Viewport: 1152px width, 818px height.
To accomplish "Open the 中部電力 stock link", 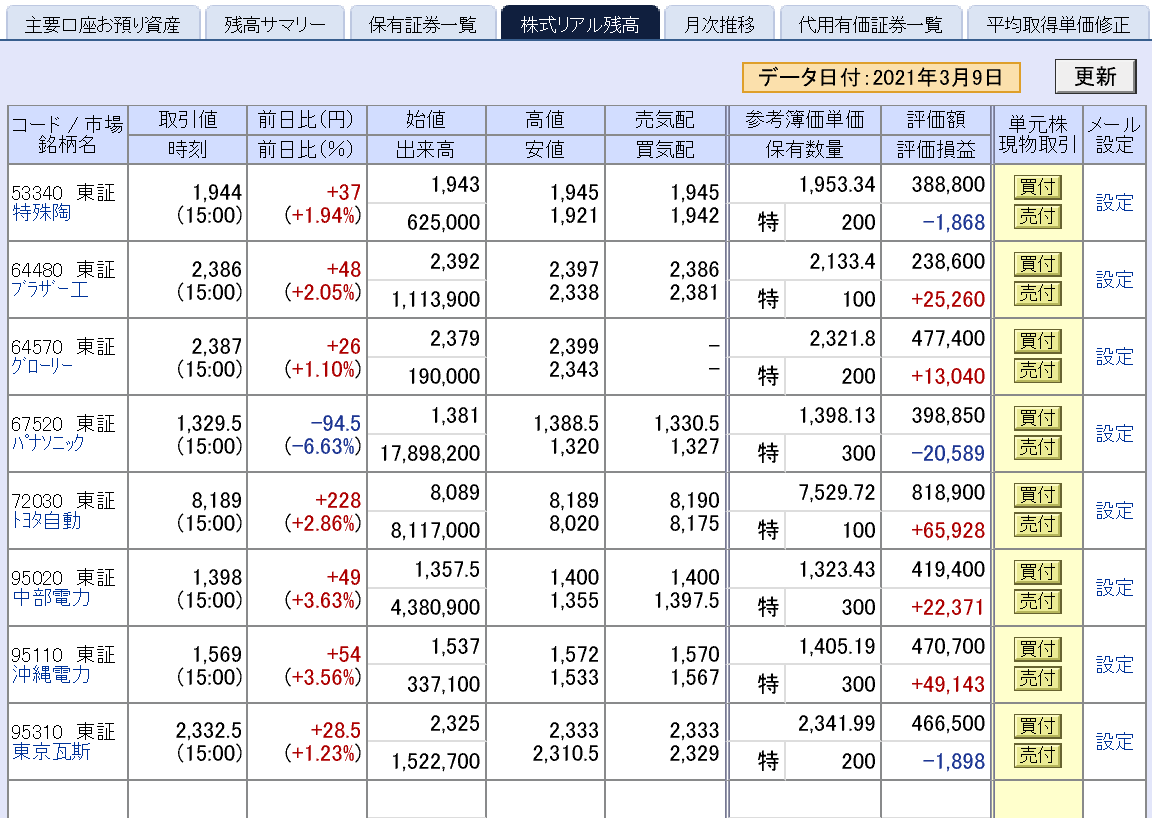I will tap(51, 597).
